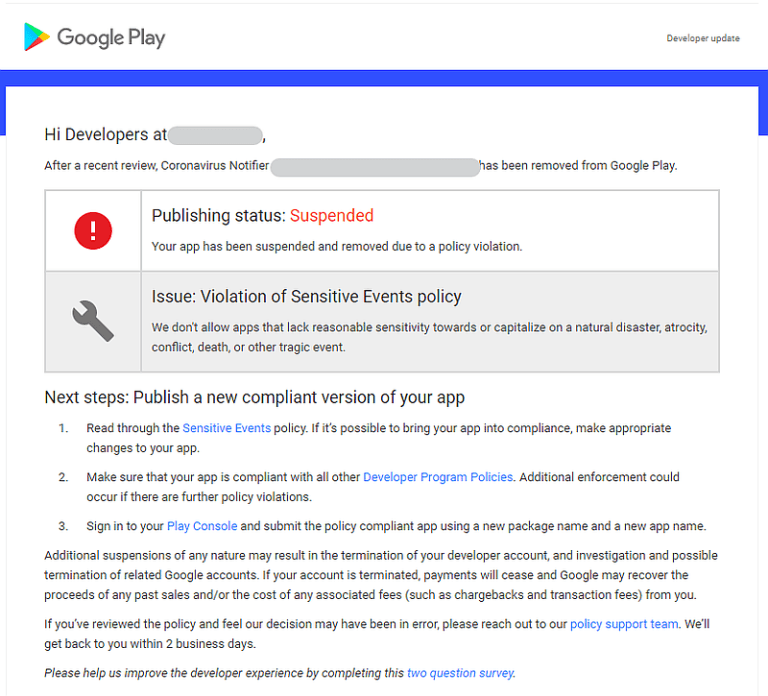Click the 'Hi Developers at' greeting
Screen dimensions: 768x696
click(105, 134)
